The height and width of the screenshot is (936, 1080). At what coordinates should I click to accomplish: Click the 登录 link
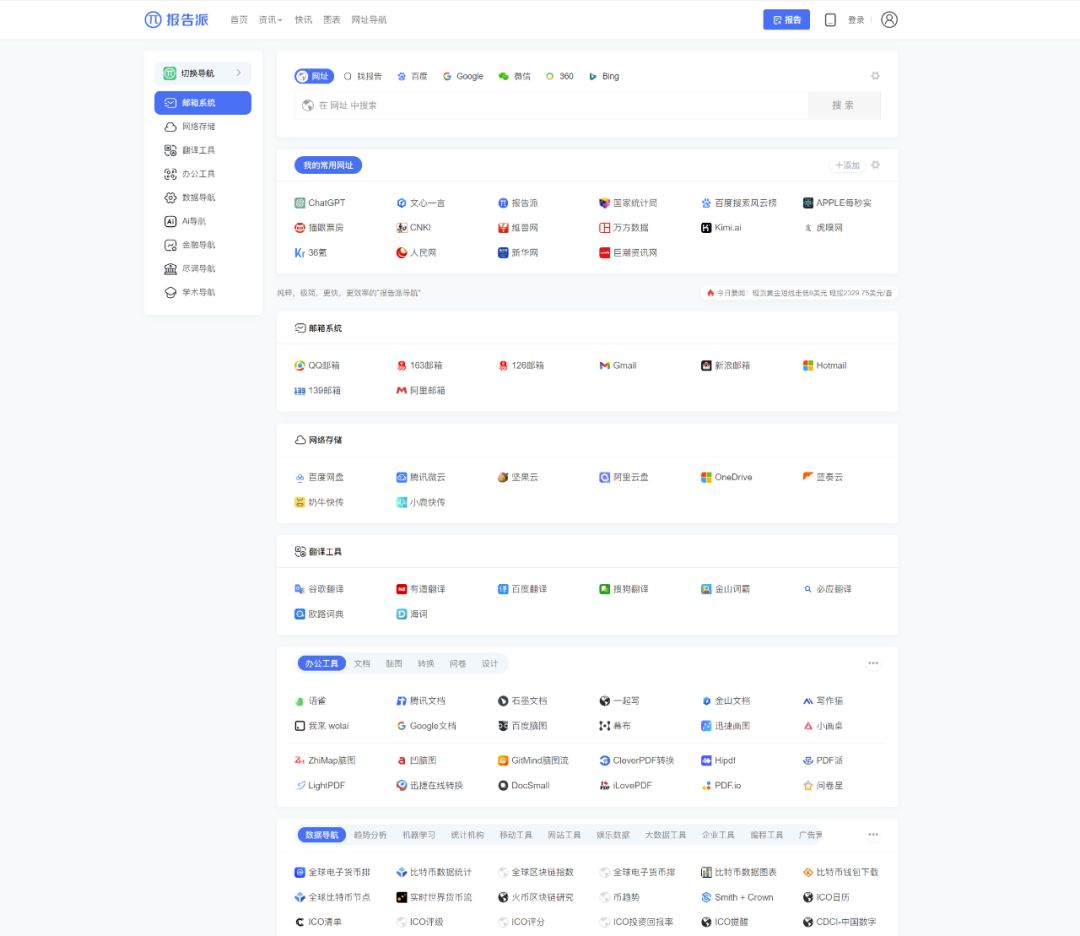[x=856, y=20]
